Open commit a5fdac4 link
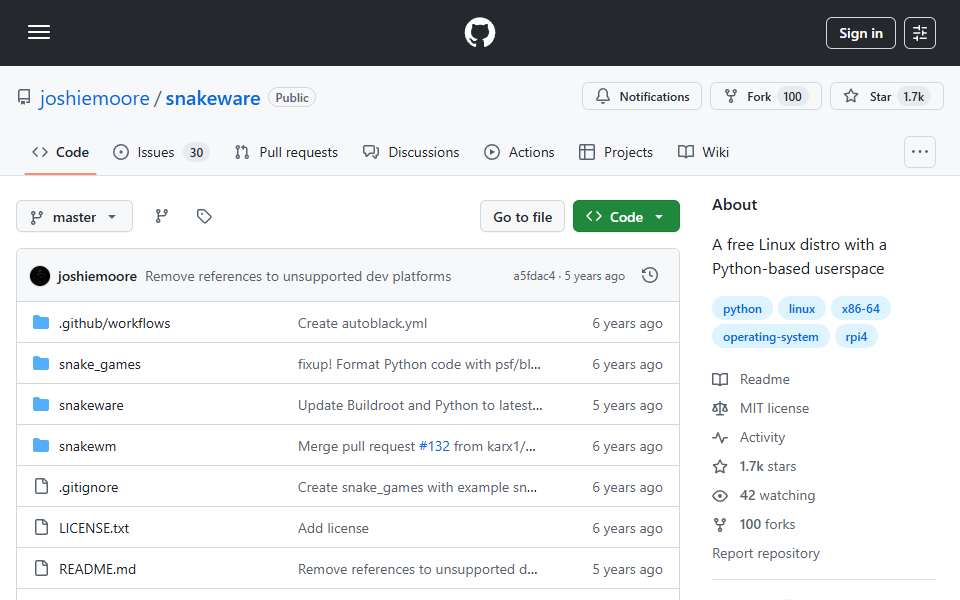 coord(534,276)
